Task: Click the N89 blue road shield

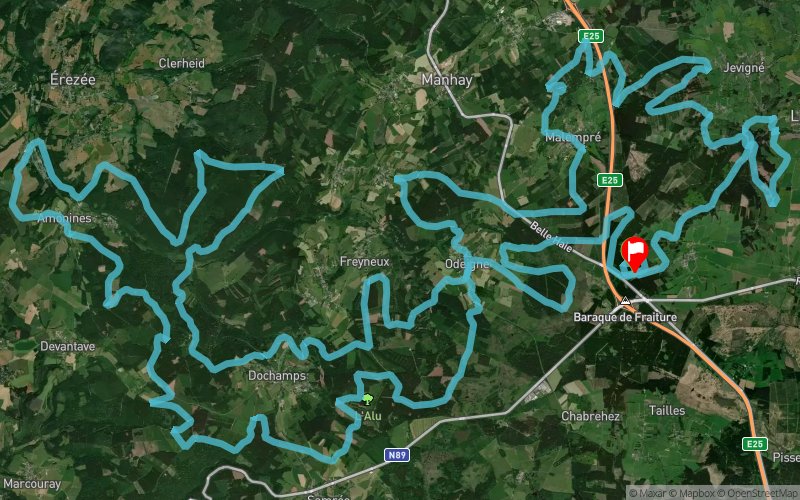Action: [397, 455]
